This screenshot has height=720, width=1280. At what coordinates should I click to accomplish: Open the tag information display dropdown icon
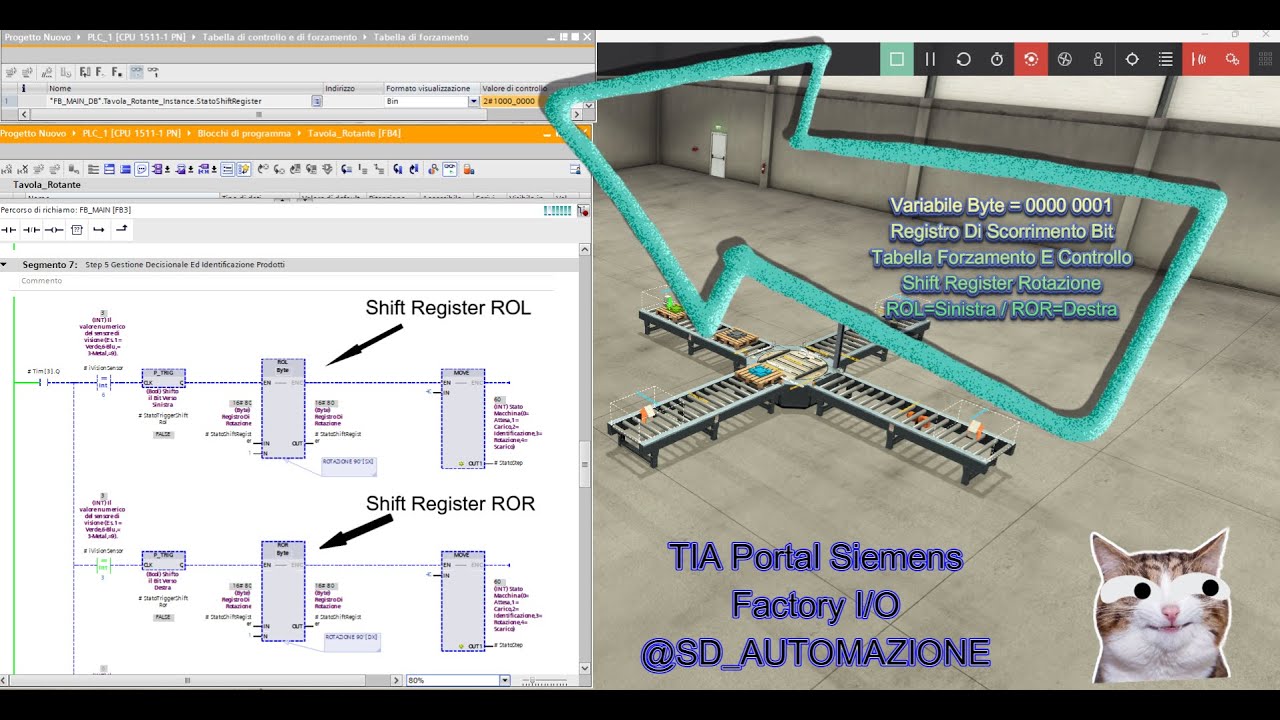184,169
